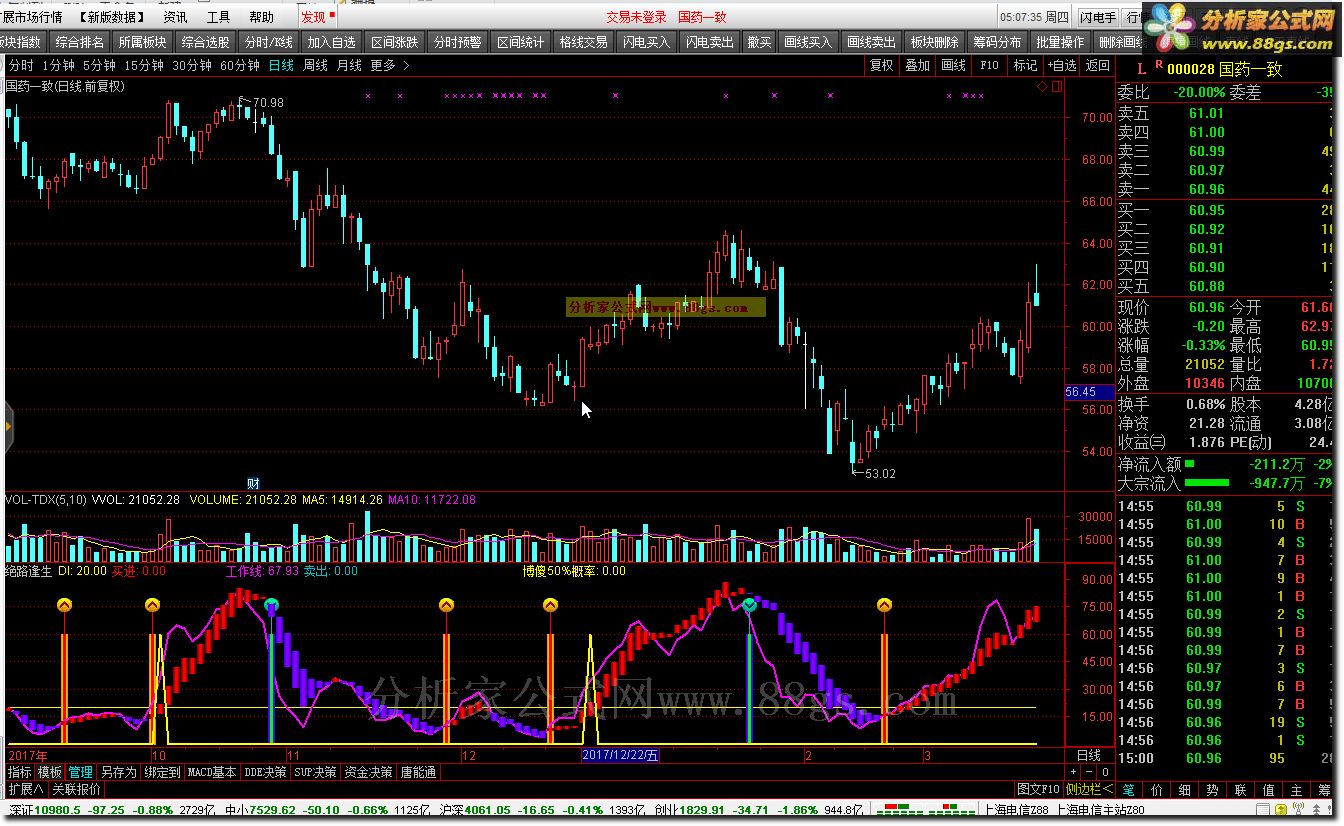Viewport: 1344px width, 826px height.
Task: Open the 联 panel tab
Action: pos(1241,790)
